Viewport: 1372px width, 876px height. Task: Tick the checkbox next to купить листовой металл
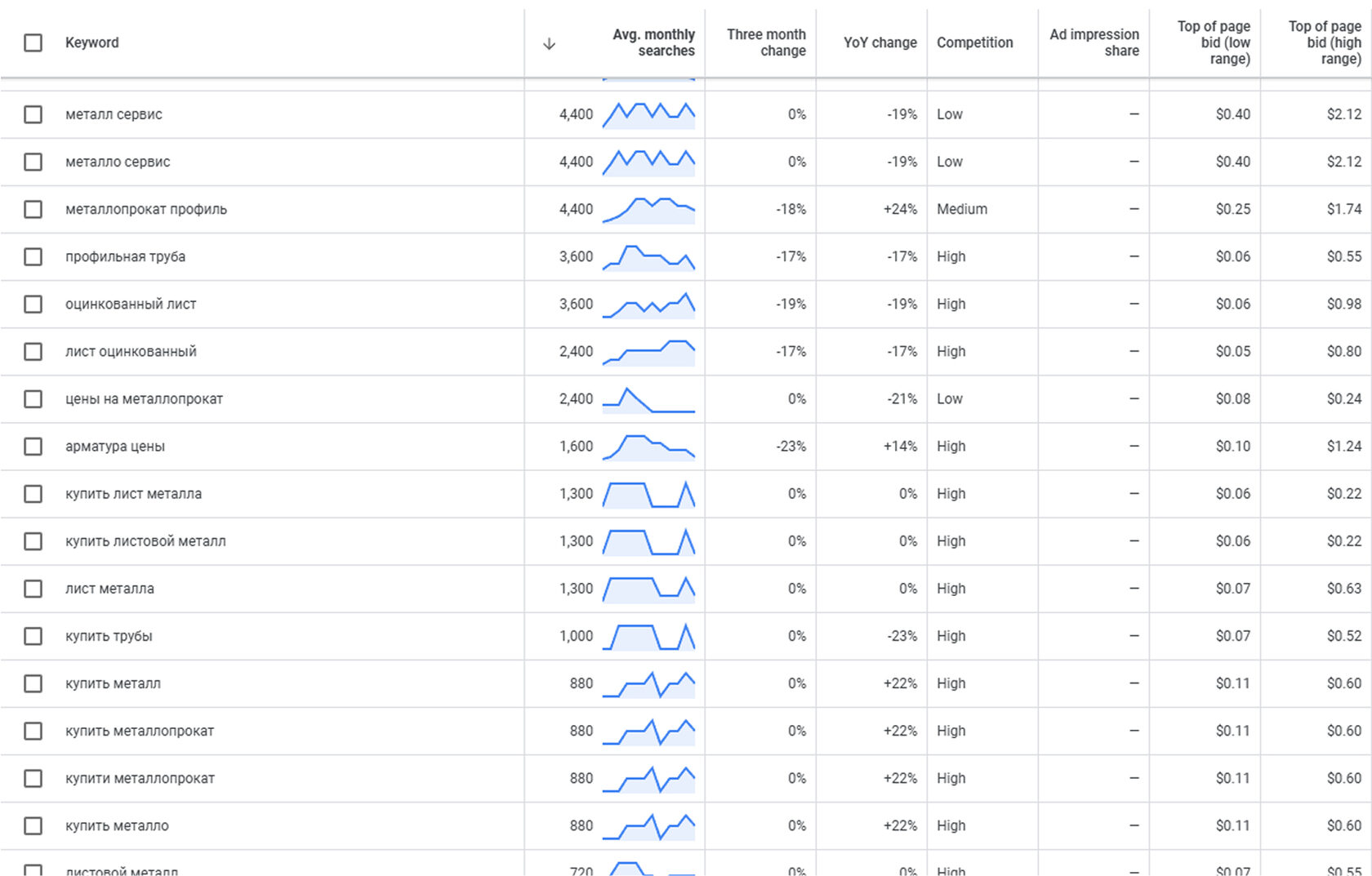click(33, 541)
